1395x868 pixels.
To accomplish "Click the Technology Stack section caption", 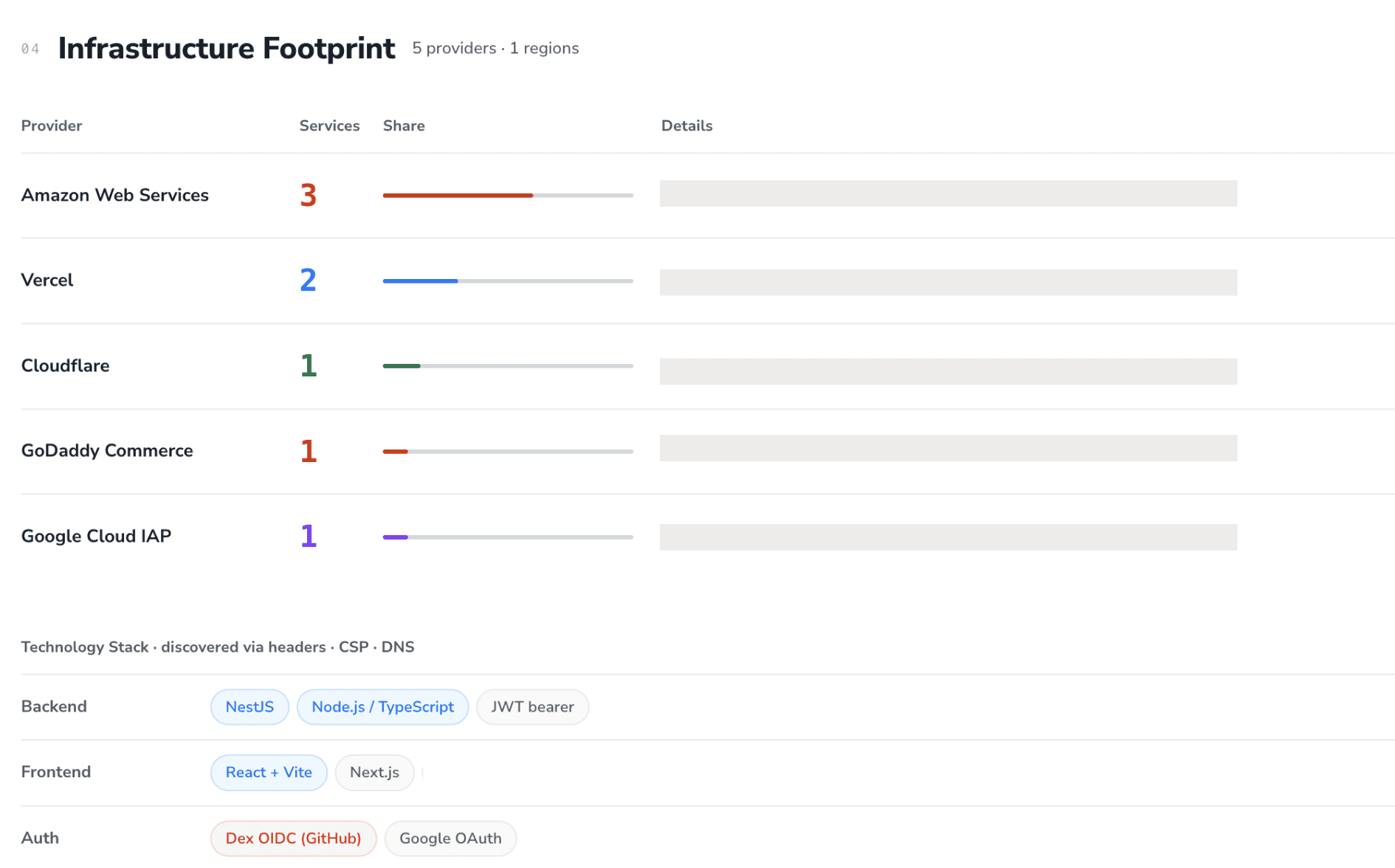I will coord(218,647).
